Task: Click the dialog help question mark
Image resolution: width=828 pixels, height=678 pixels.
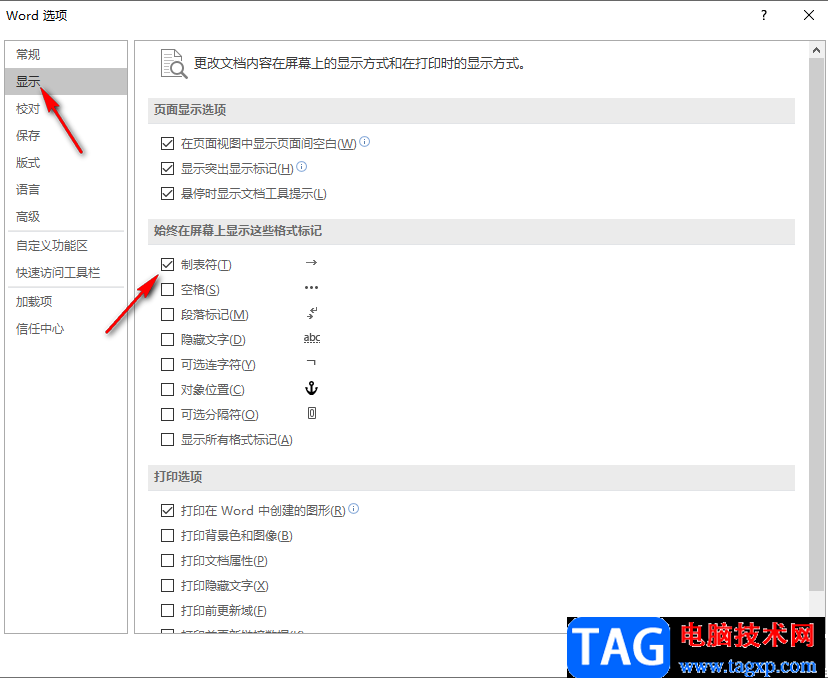Action: [x=764, y=15]
